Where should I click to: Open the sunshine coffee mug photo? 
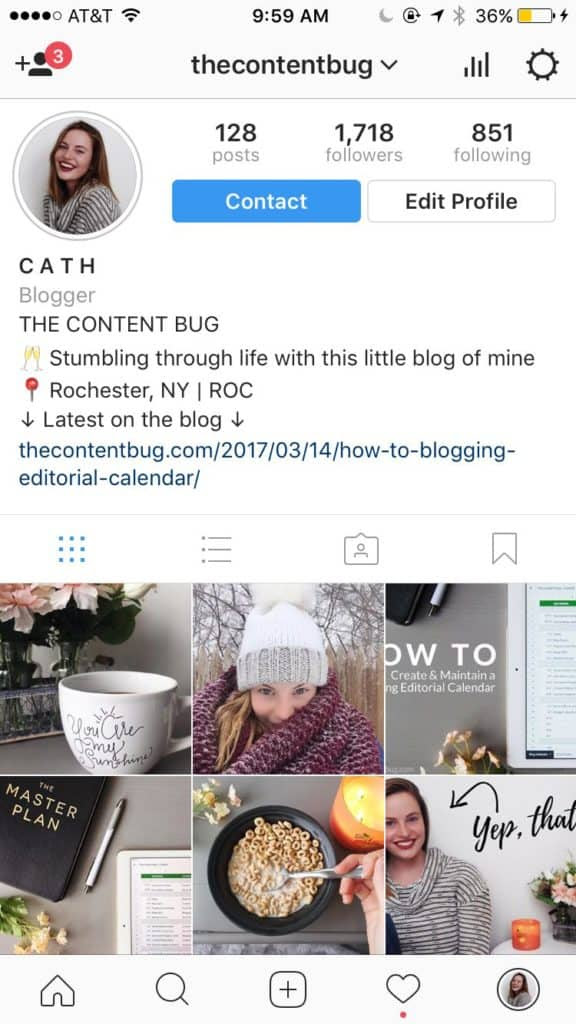(95, 678)
